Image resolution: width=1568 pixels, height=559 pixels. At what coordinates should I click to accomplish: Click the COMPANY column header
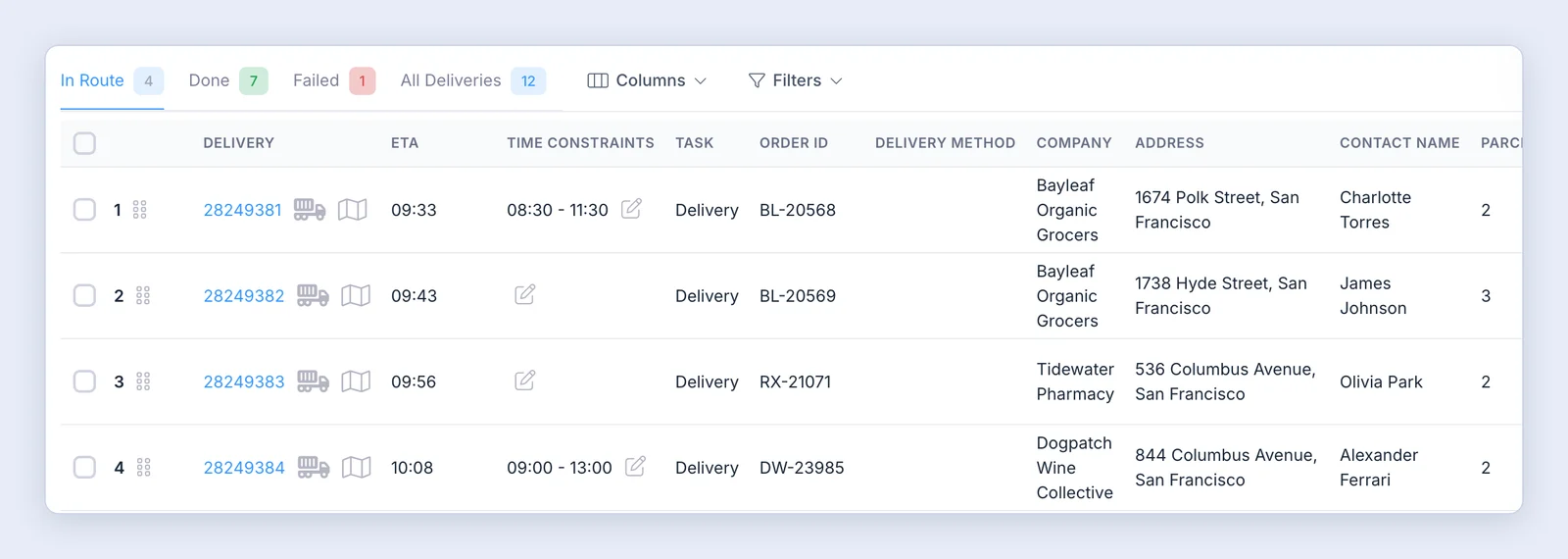1074,143
